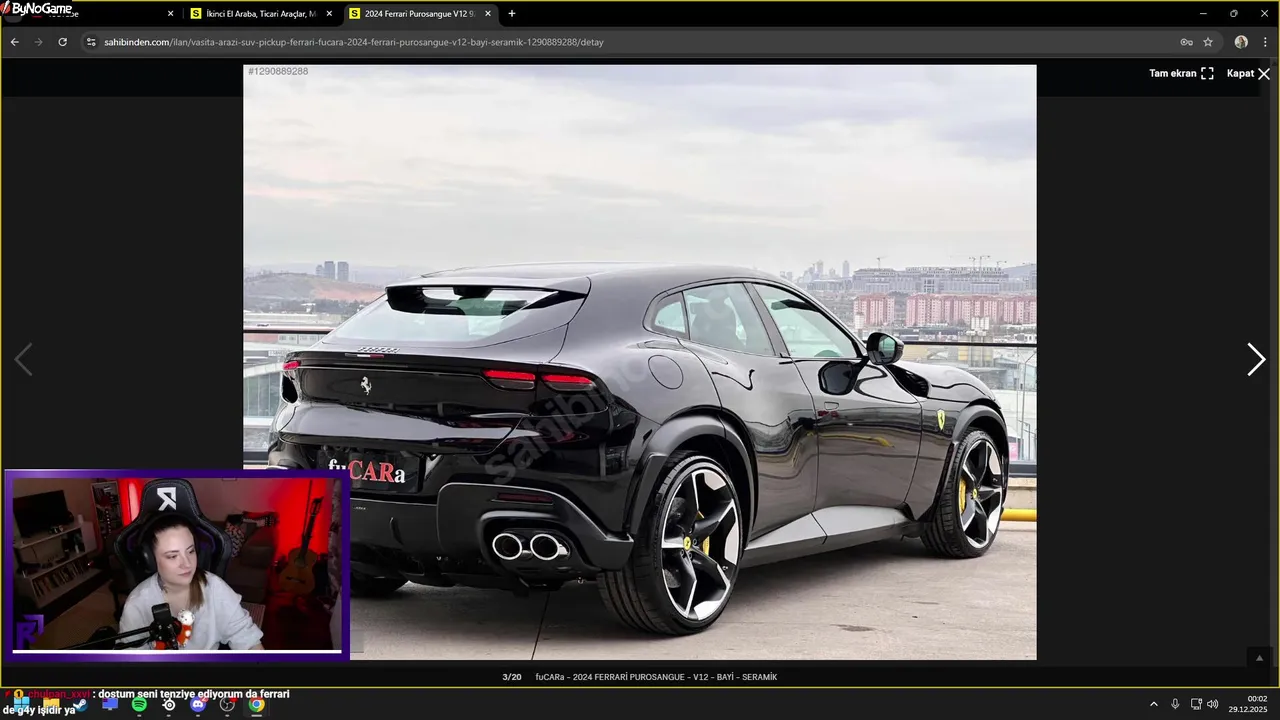
Task: Go to the next listing photo
Action: pyautogui.click(x=1256, y=359)
